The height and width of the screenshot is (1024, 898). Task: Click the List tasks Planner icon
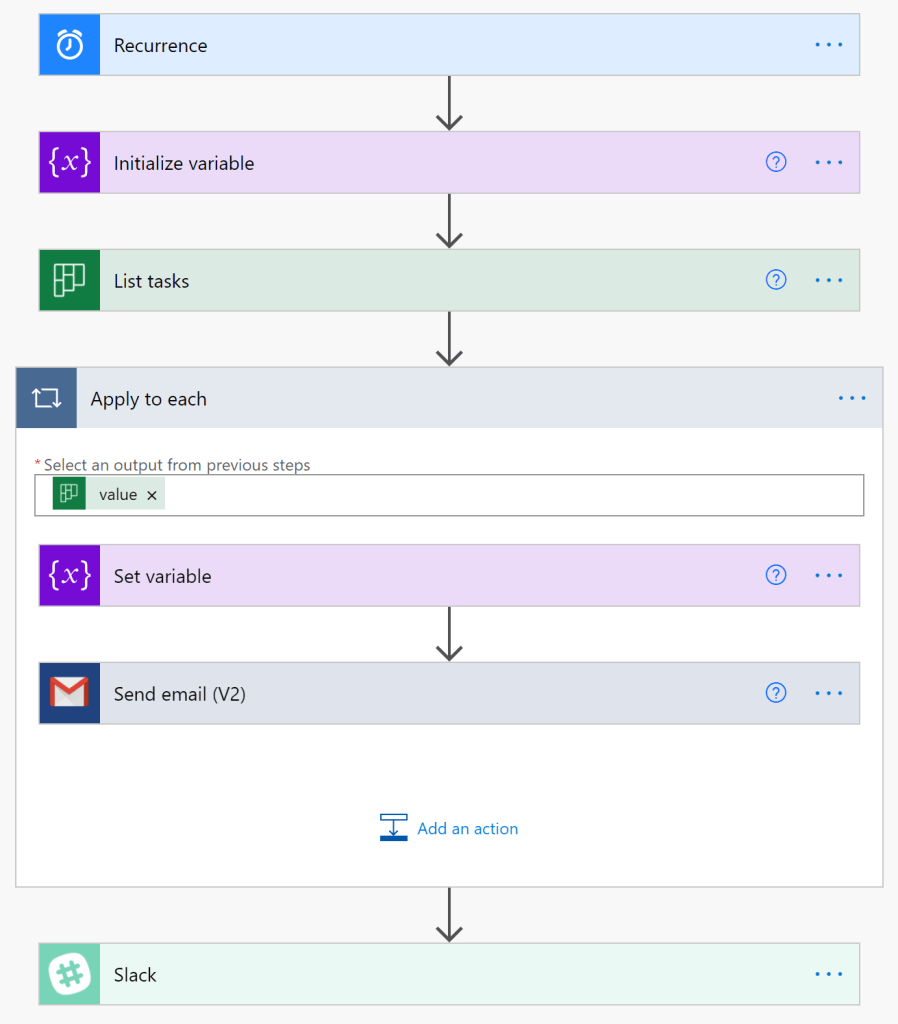69,281
